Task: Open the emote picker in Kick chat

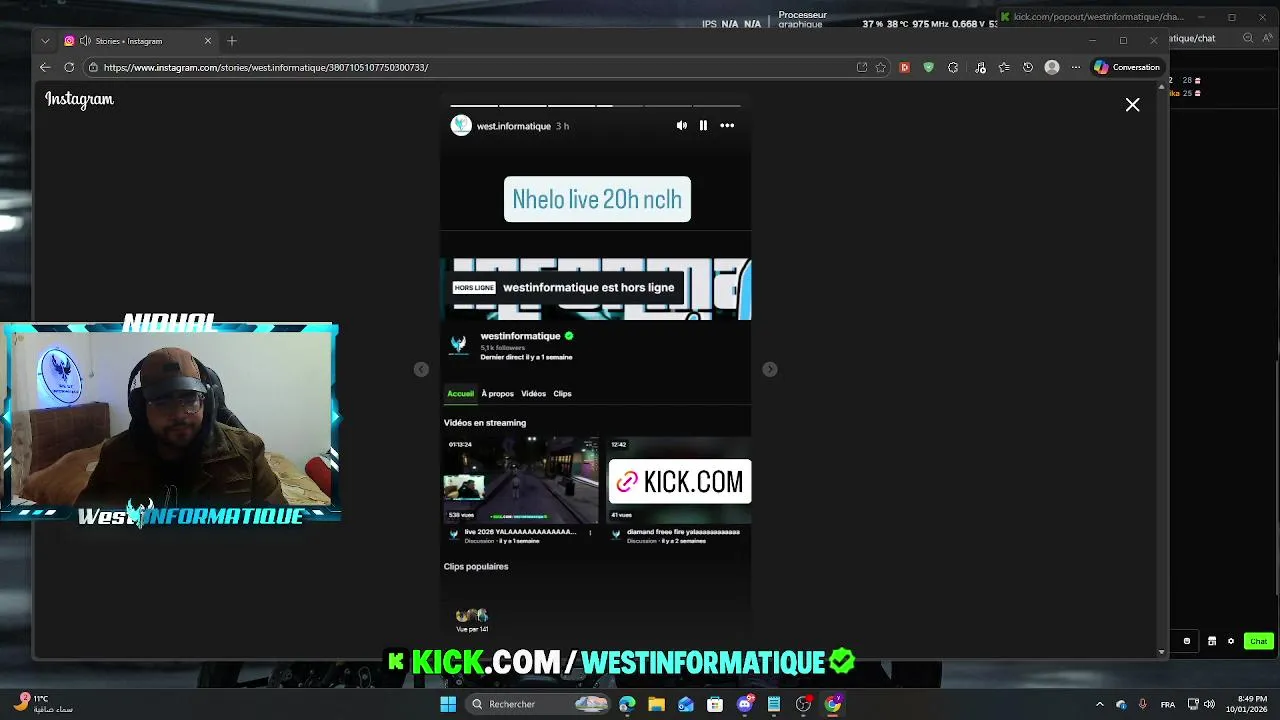Action: click(x=1187, y=641)
